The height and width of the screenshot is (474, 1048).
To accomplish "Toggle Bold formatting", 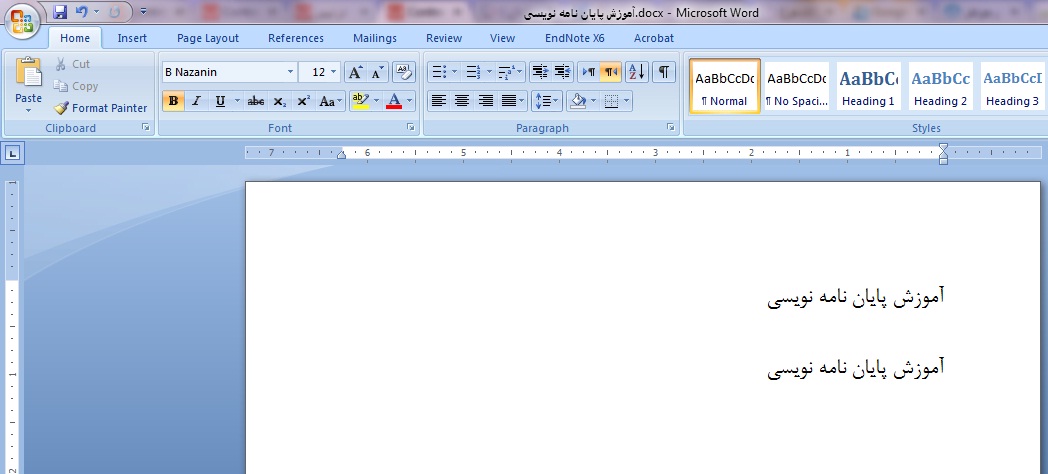I will click(173, 101).
